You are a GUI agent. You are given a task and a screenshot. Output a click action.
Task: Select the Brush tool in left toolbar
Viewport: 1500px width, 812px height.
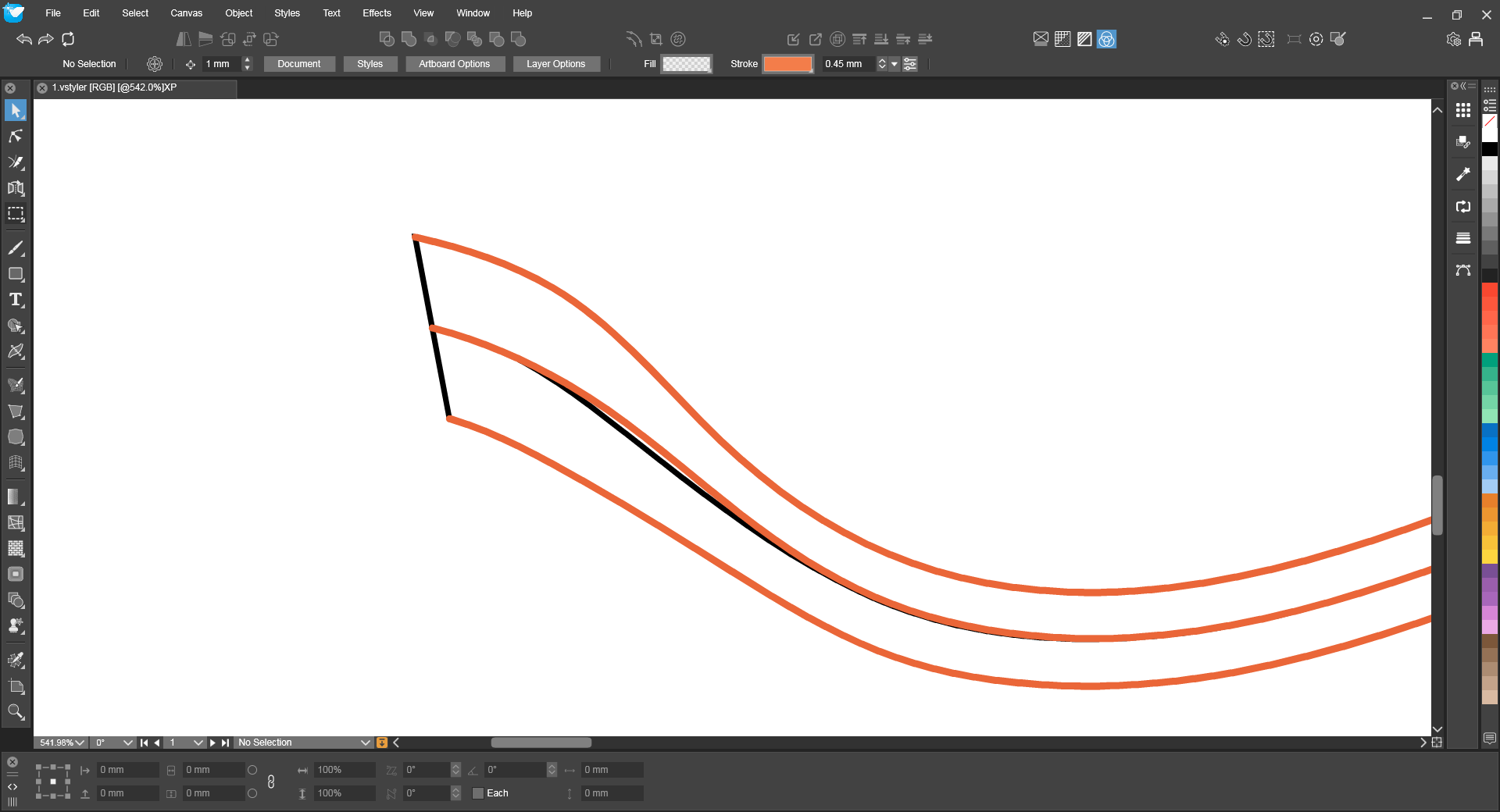[x=16, y=248]
